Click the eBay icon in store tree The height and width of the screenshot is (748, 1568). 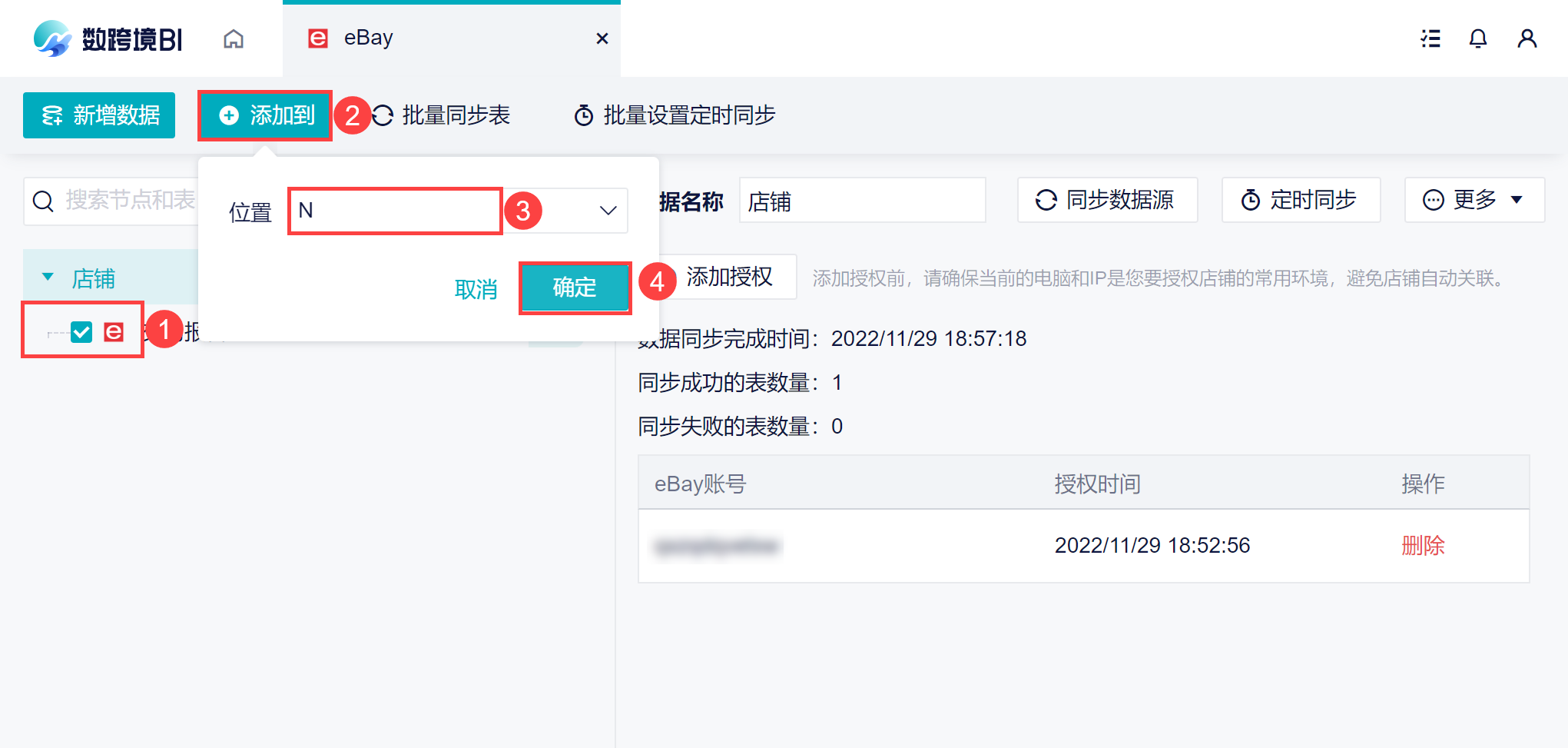click(x=114, y=331)
